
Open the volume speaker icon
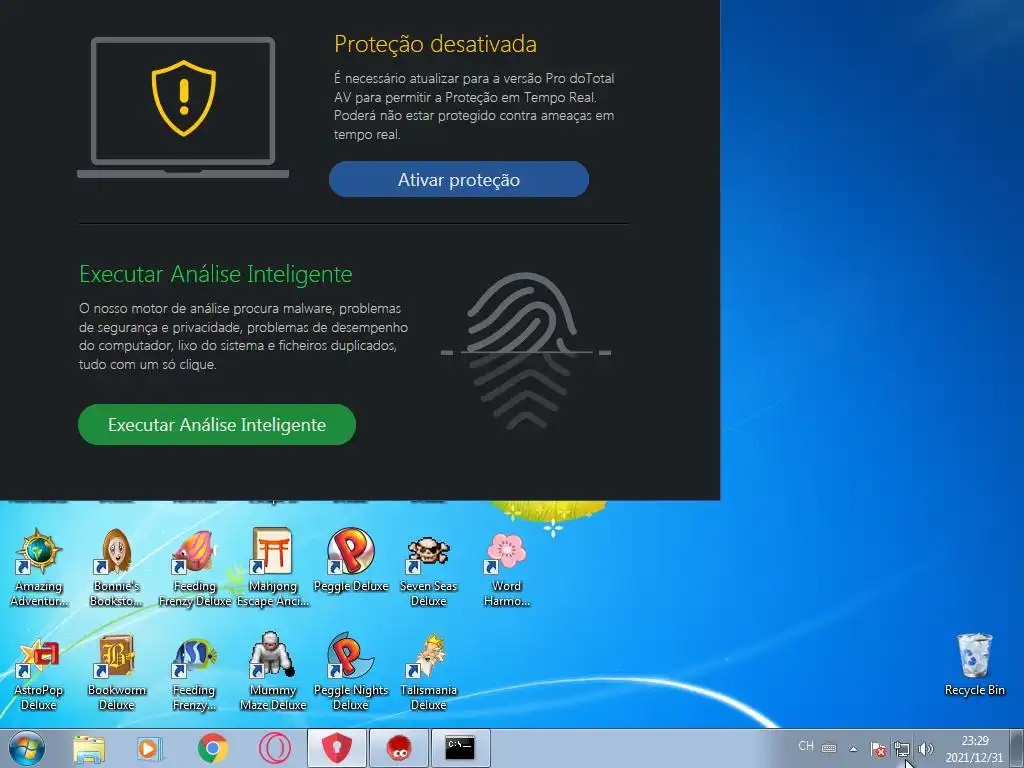pos(925,749)
